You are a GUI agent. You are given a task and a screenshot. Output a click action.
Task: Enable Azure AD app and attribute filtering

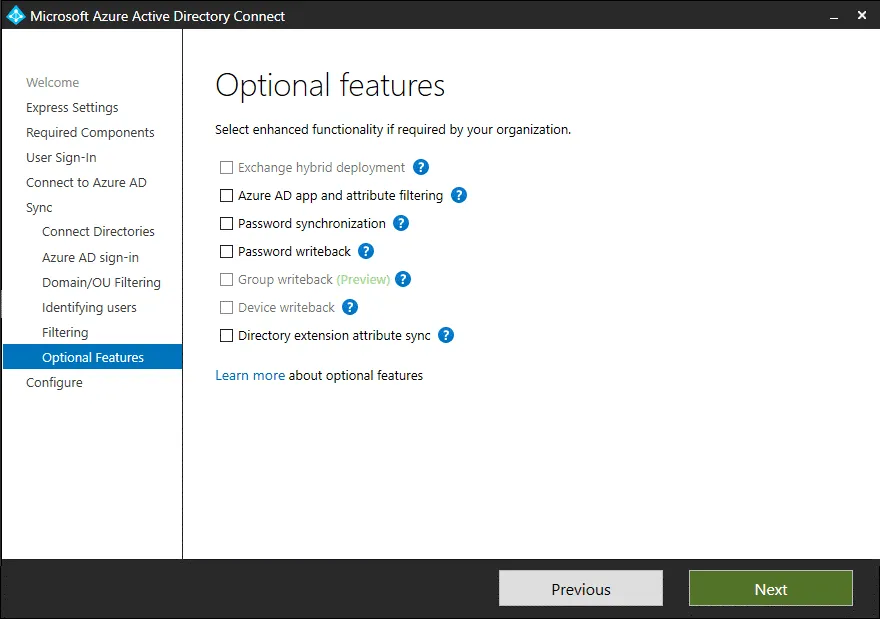(x=227, y=196)
